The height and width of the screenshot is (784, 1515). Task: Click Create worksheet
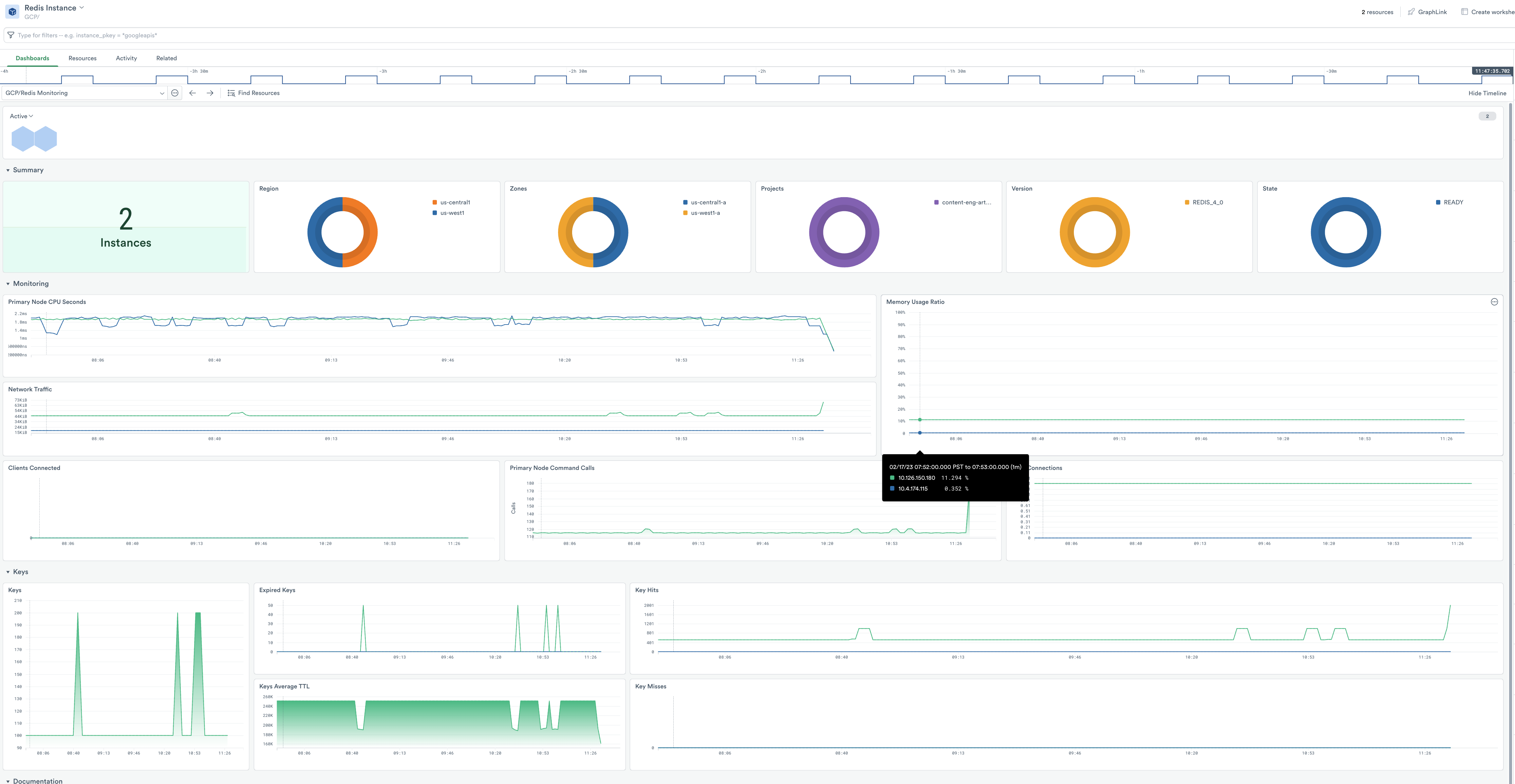click(x=1488, y=12)
